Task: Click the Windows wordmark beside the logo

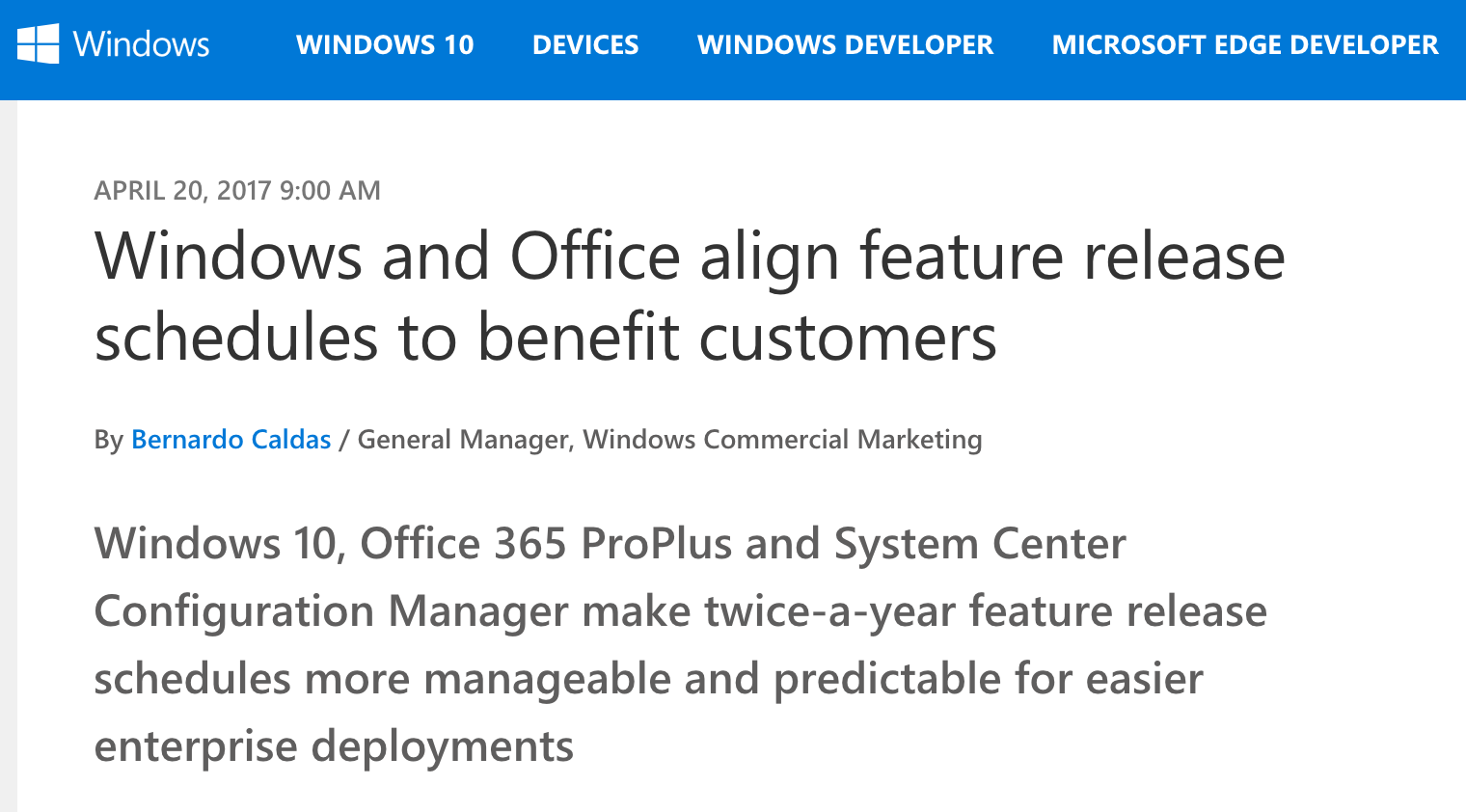Action: coord(141,44)
